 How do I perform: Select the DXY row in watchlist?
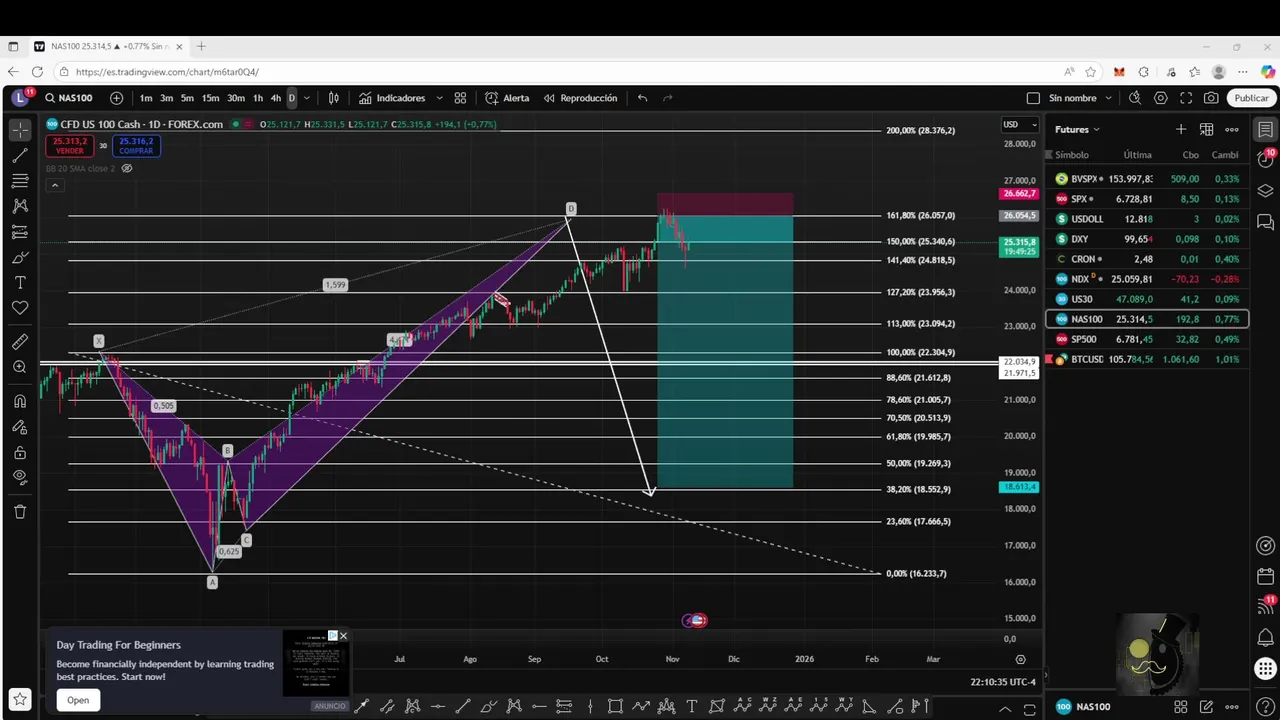pos(1147,239)
